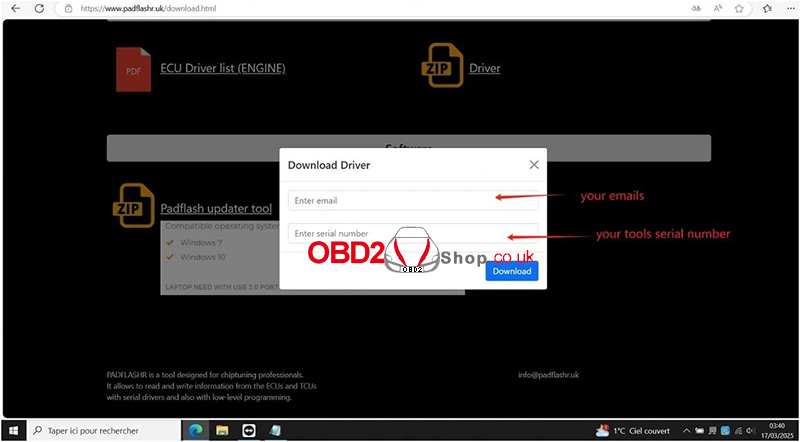Image resolution: width=800 pixels, height=442 pixels.
Task: Click the browser back arrow
Action: pos(15,8)
